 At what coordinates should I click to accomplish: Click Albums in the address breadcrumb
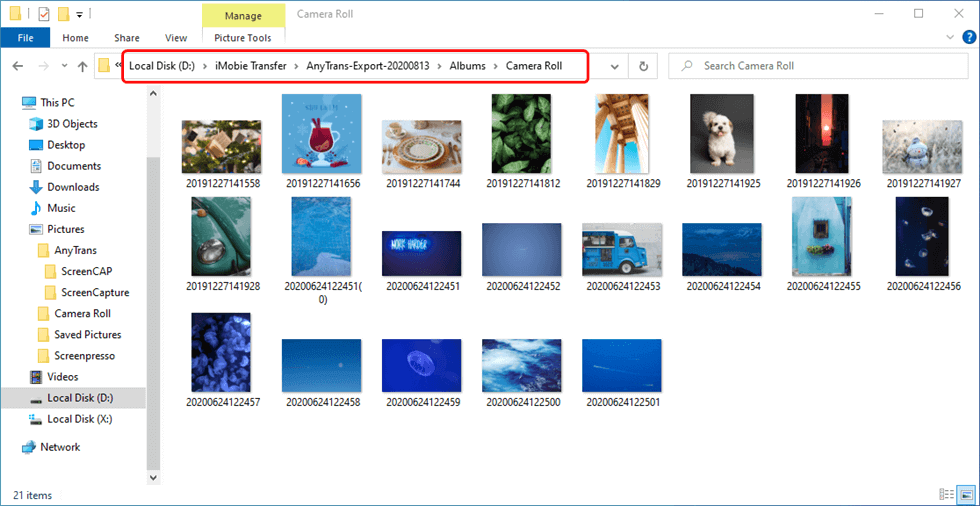pyautogui.click(x=467, y=66)
